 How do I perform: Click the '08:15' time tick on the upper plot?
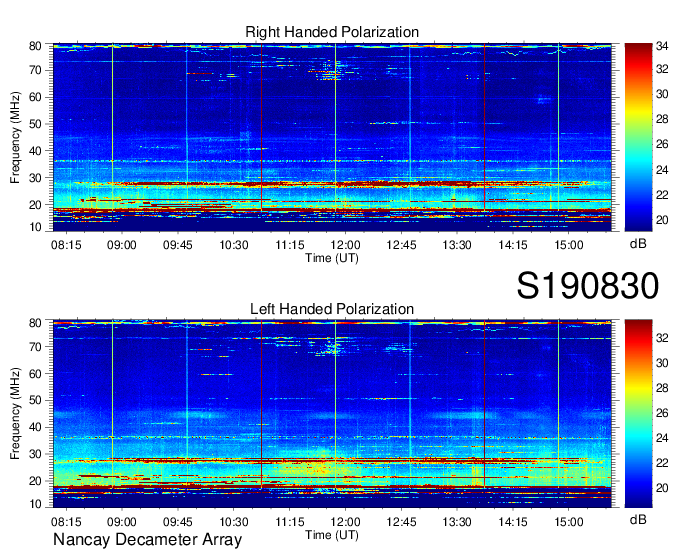tap(66, 245)
